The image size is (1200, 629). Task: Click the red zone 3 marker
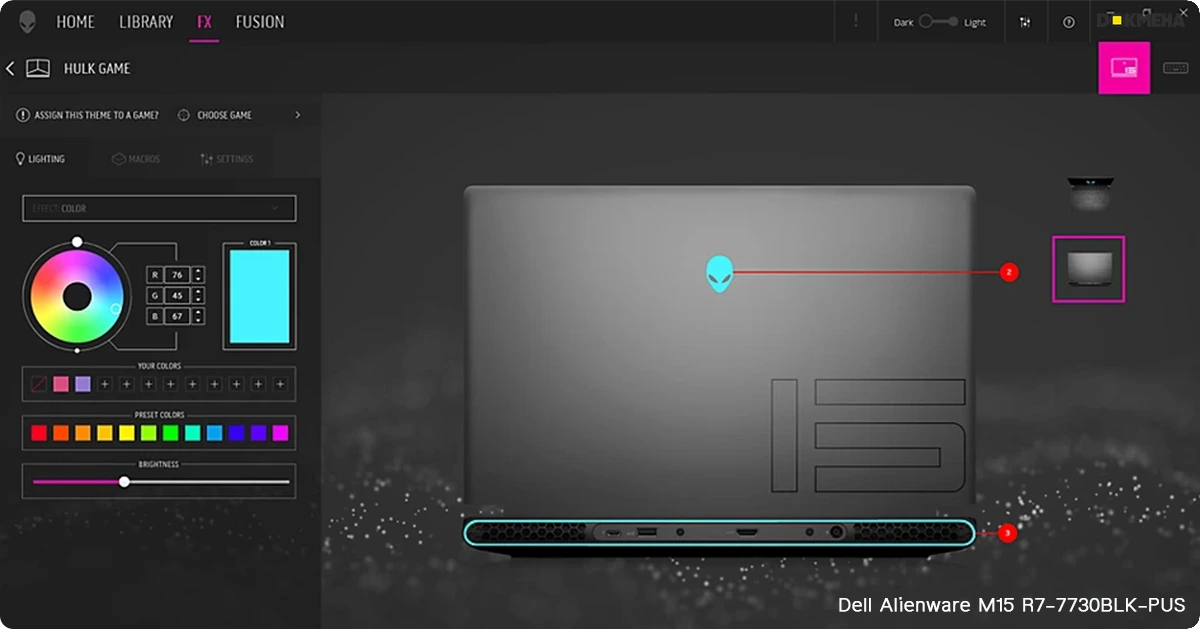click(x=1007, y=534)
